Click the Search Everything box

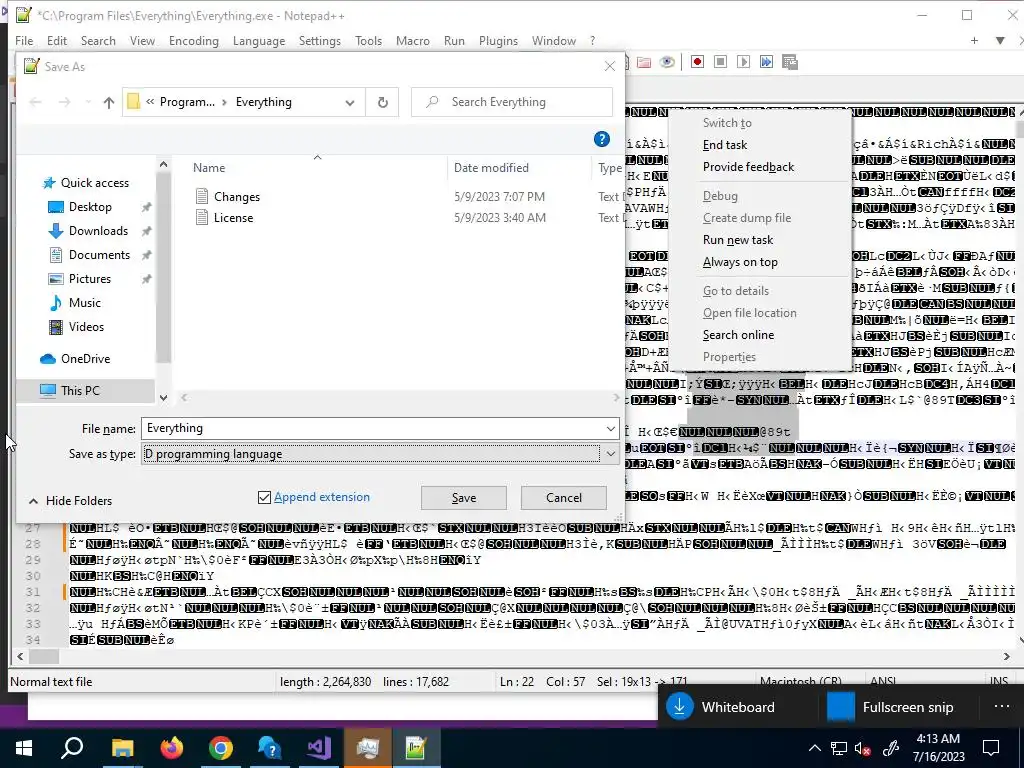click(x=512, y=103)
